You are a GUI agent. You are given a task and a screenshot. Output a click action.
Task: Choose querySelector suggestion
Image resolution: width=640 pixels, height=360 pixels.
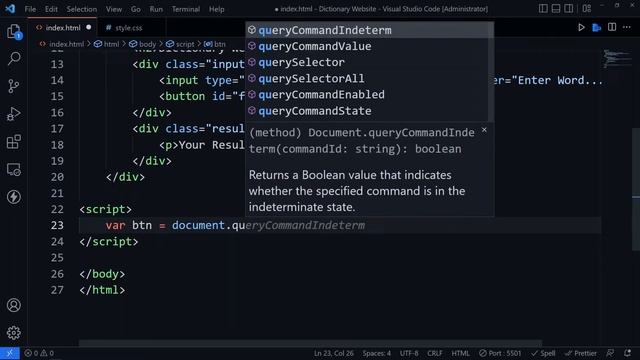point(367,62)
